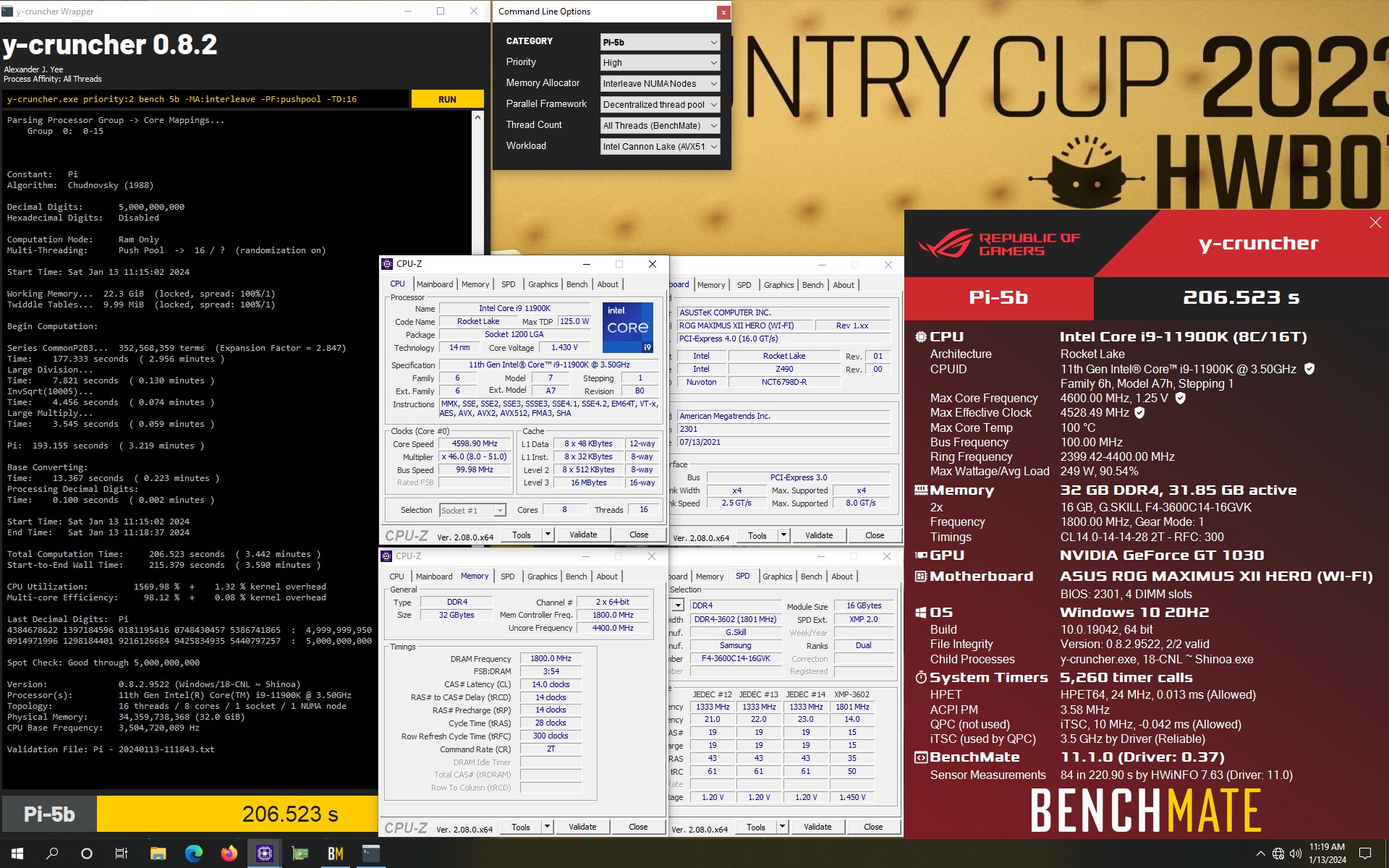1389x868 pixels.
Task: Open Tools dropdown arrow in top-left CPU-Z
Action: [548, 535]
